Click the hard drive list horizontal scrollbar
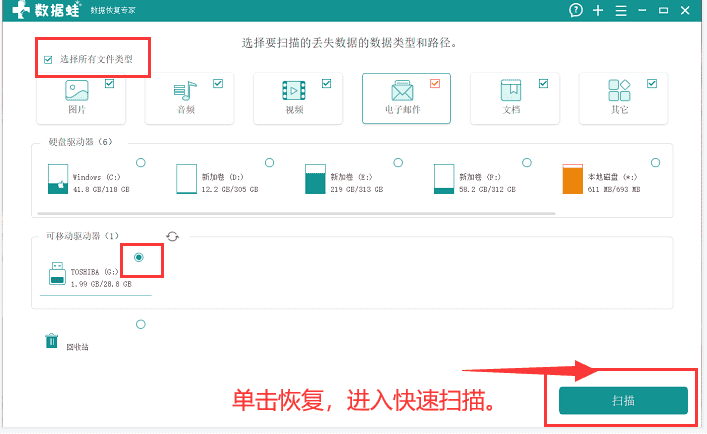Viewport: 707px width, 434px height. tap(296, 213)
